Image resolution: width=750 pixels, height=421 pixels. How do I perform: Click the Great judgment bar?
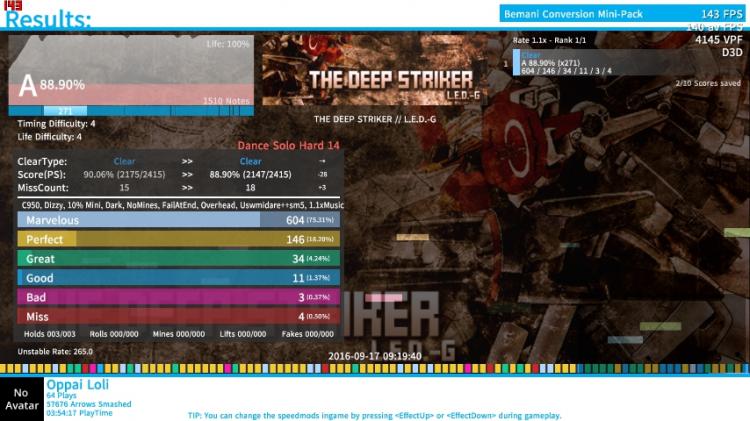[x=178, y=258]
